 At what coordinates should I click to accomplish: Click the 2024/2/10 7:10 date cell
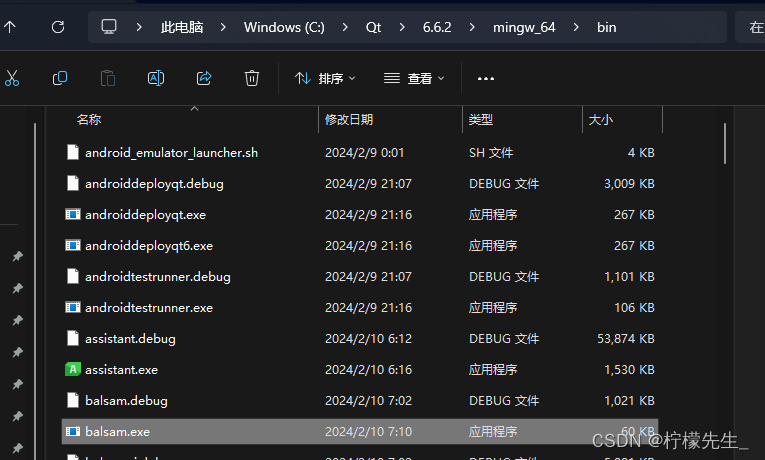click(x=368, y=432)
